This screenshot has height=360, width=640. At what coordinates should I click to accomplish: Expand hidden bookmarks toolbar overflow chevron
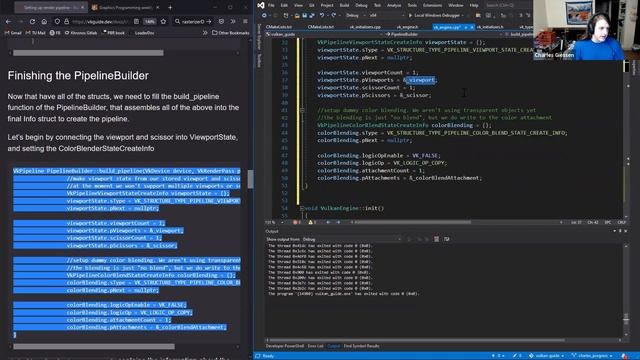pyautogui.click(x=205, y=33)
